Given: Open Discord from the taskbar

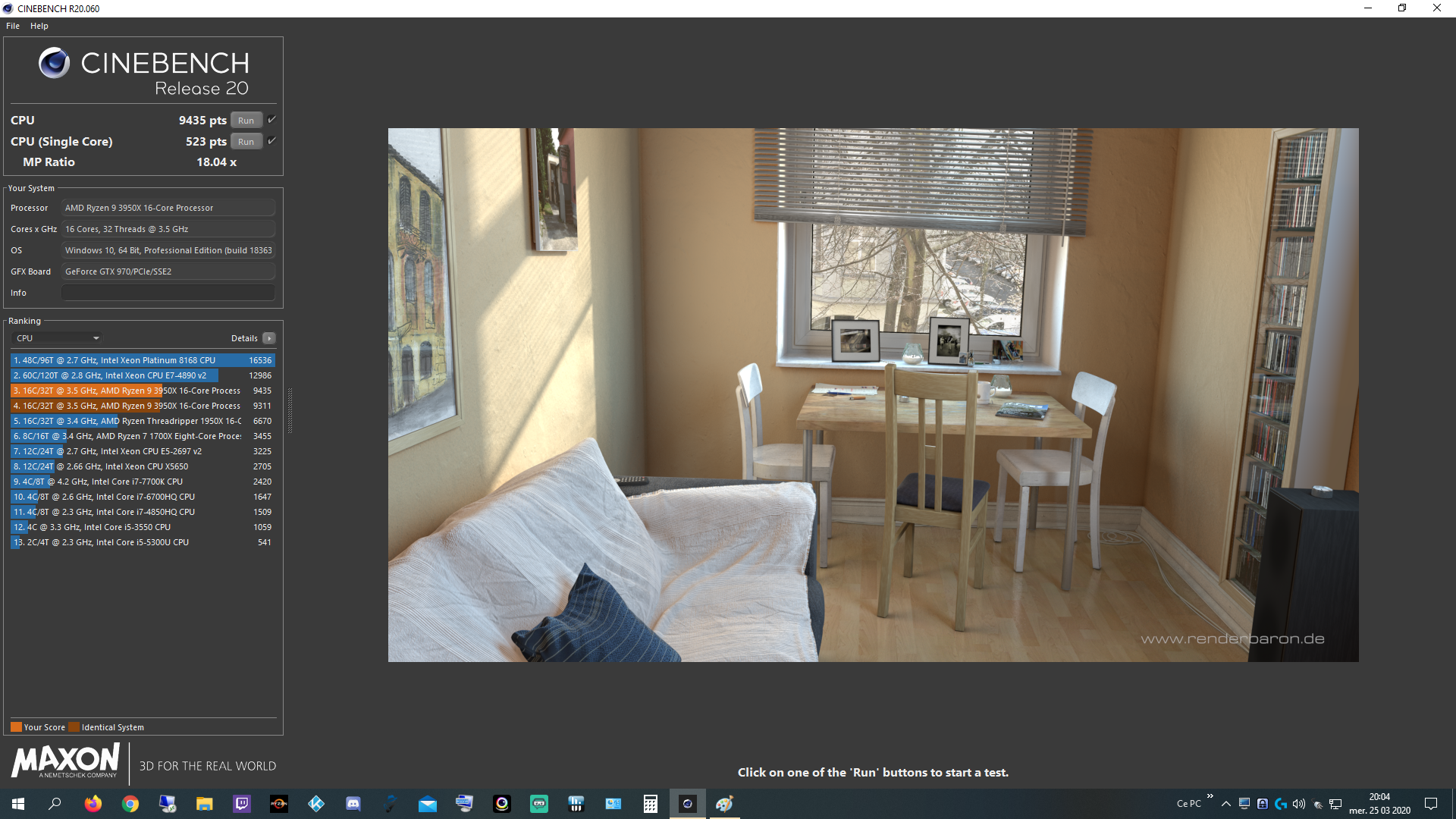Looking at the screenshot, I should 353,804.
